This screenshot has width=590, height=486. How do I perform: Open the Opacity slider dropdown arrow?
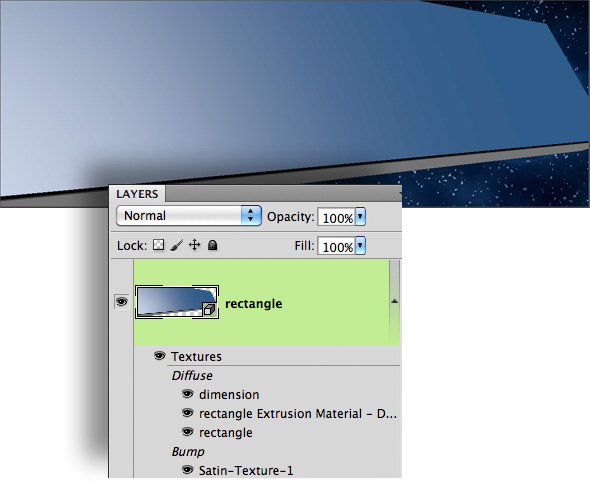click(360, 216)
